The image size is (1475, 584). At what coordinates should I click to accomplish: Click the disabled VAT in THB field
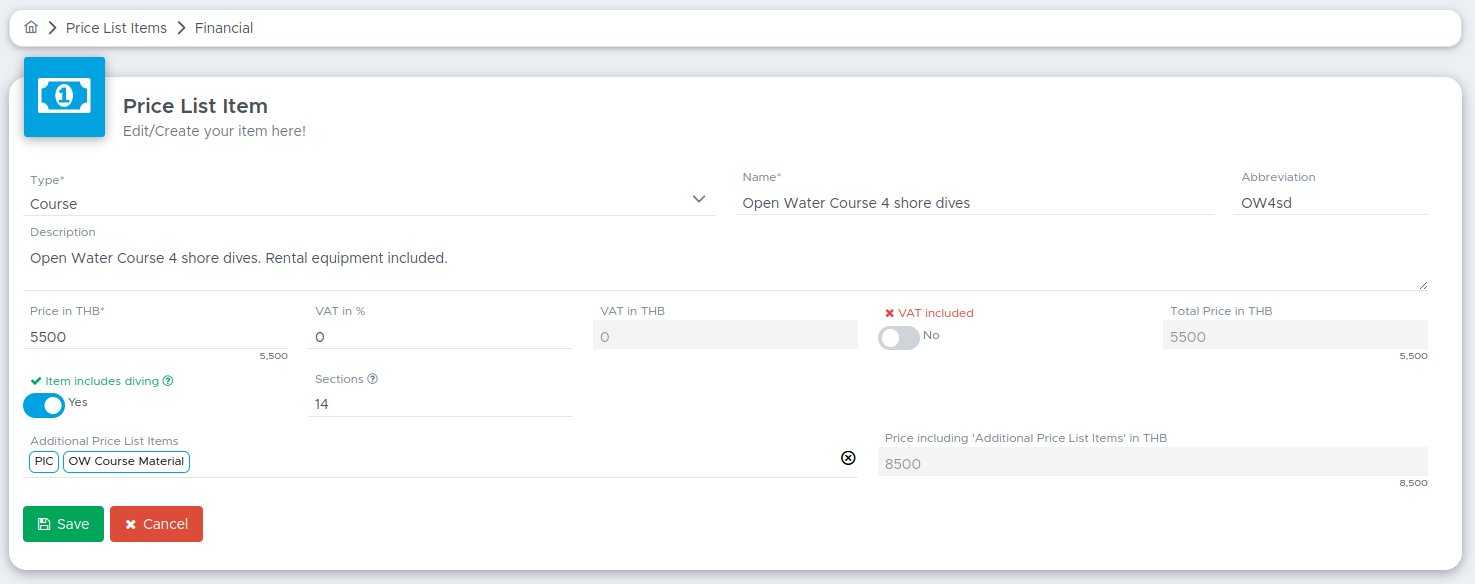pyautogui.click(x=725, y=335)
